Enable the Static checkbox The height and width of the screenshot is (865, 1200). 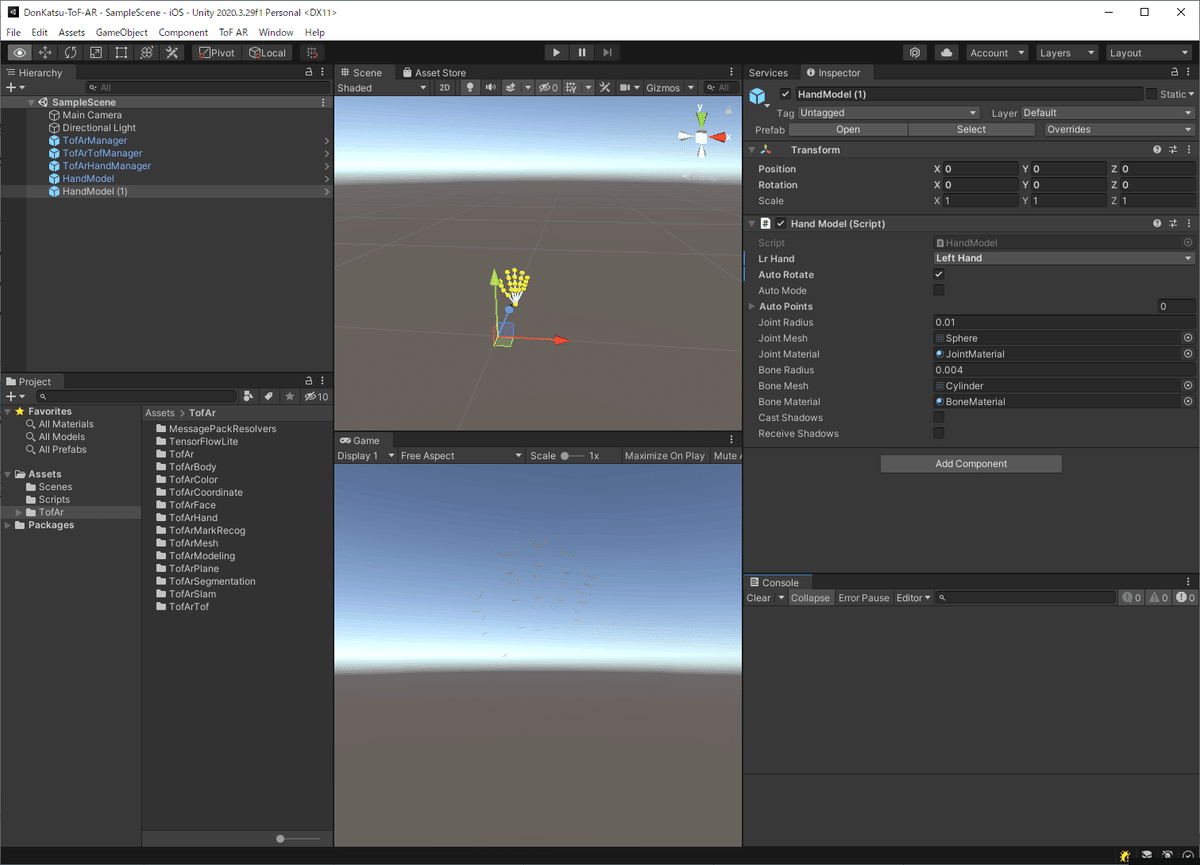tap(1152, 94)
